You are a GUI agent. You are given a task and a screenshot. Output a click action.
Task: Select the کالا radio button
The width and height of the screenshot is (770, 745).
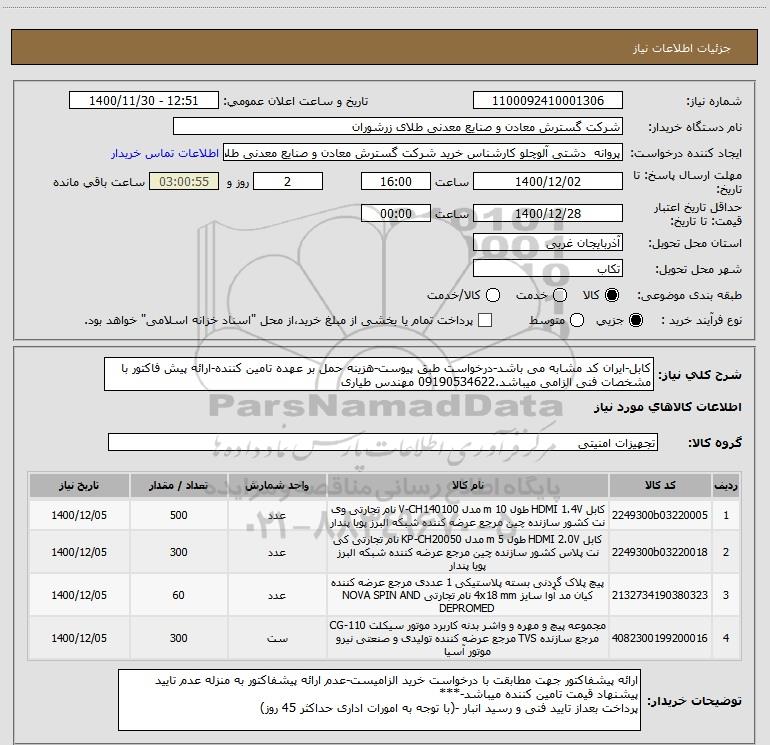[x=612, y=295]
